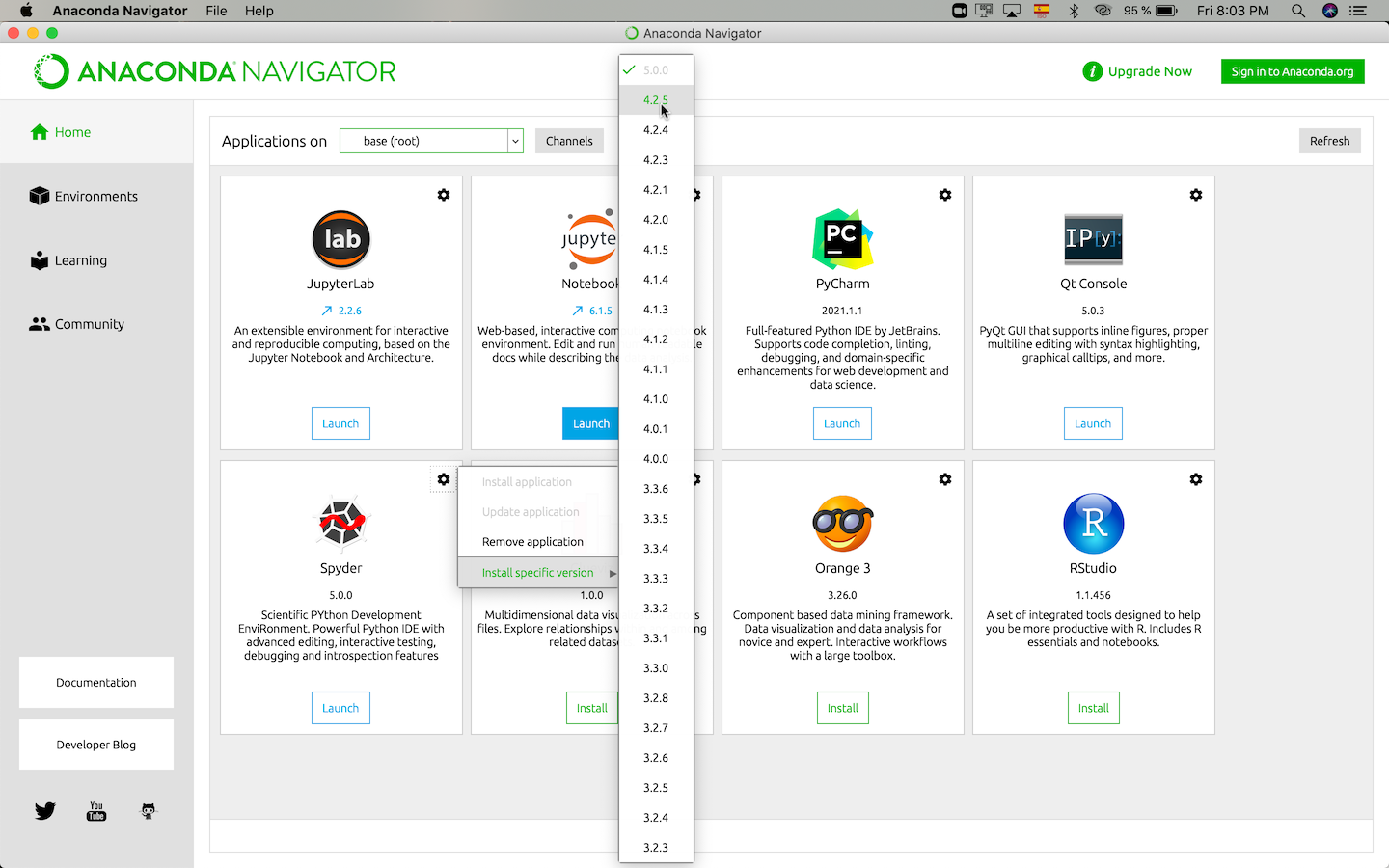Open the Environments section
Screen dimensions: 1389x868
[40, 196]
